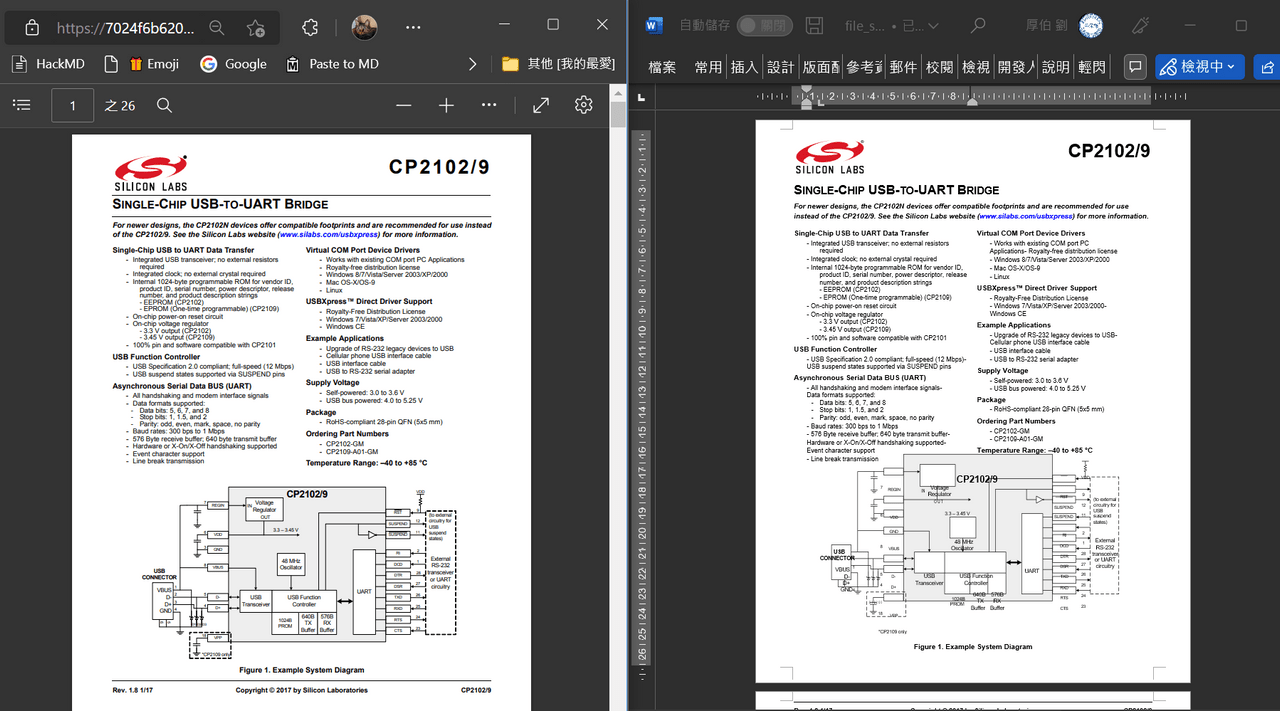Zoom in the PDF view
Image resolution: width=1280 pixels, height=711 pixels.
447,105
